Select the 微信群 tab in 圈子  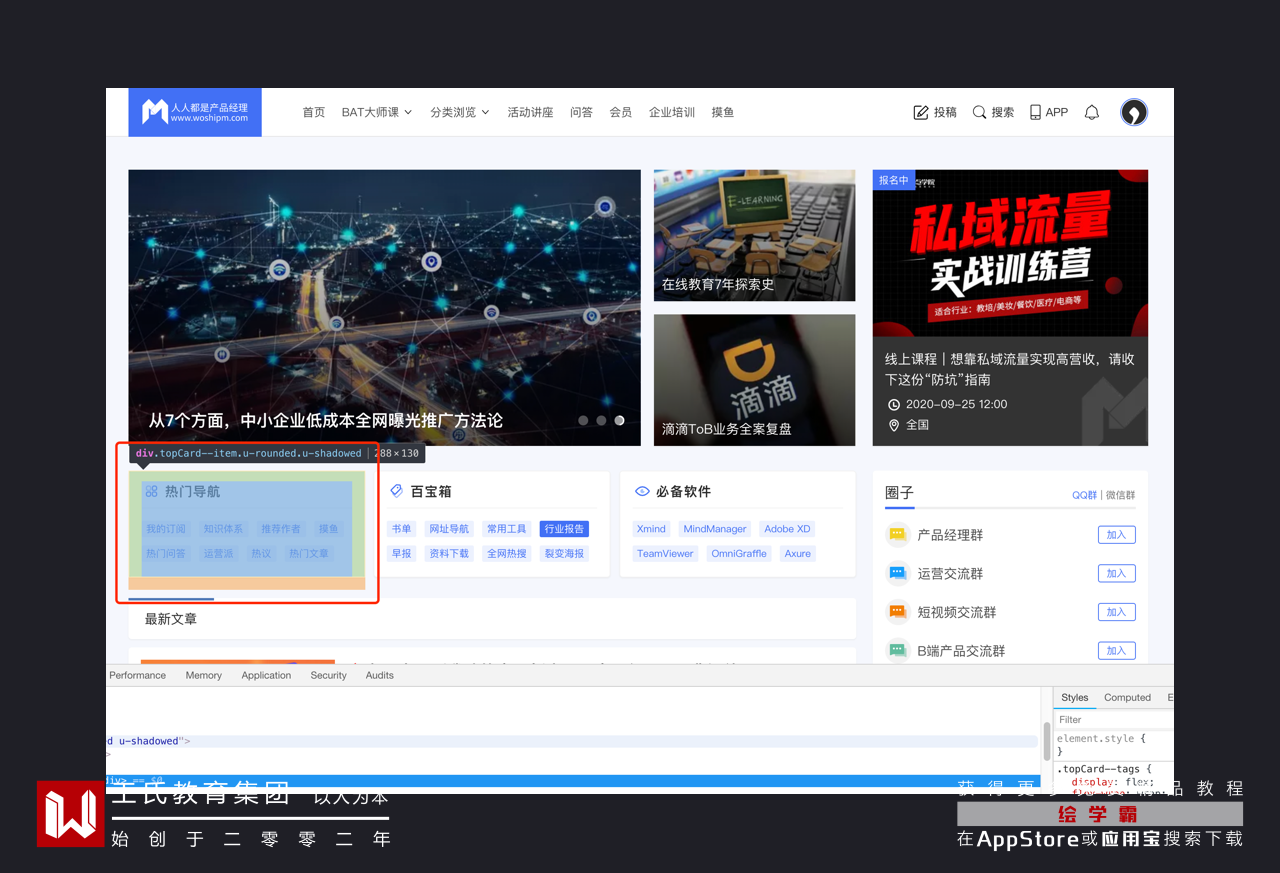[1120, 495]
